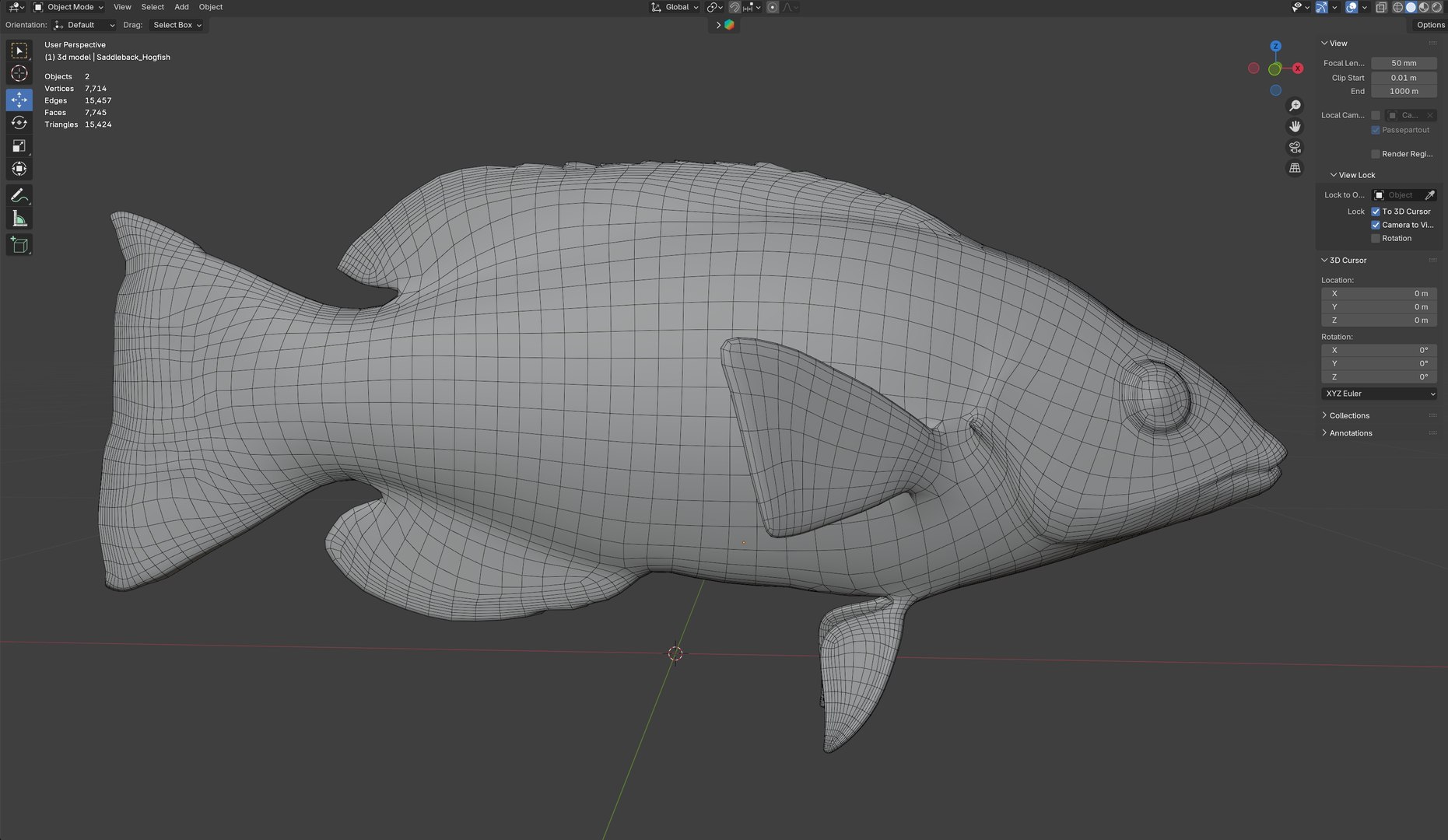Enable the Render Region checkbox
Screen dimensions: 1448x840
coord(1376,154)
